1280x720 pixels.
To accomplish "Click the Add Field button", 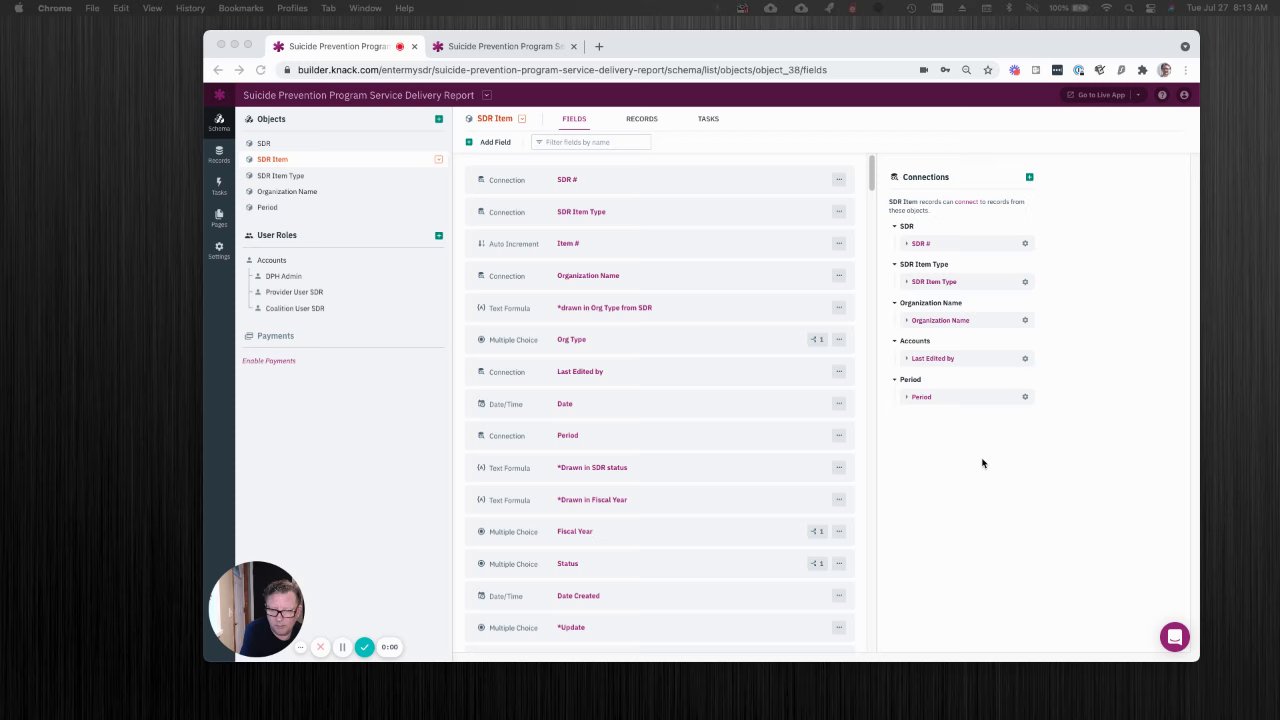I will pos(488,142).
